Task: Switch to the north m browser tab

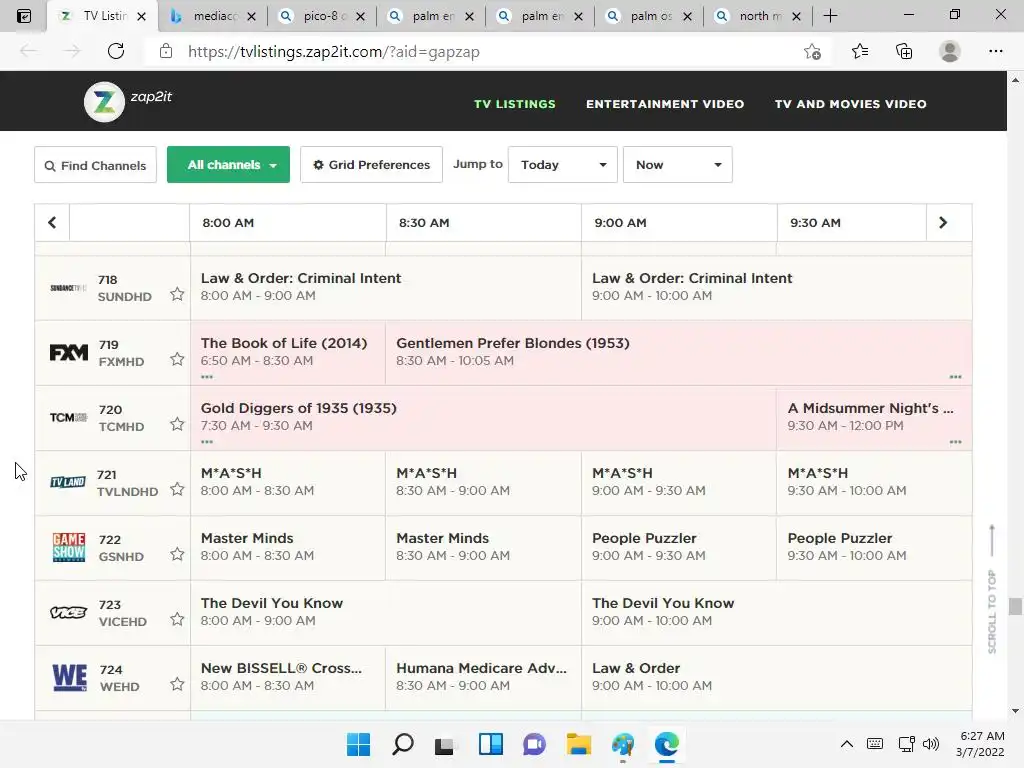Action: (758, 16)
